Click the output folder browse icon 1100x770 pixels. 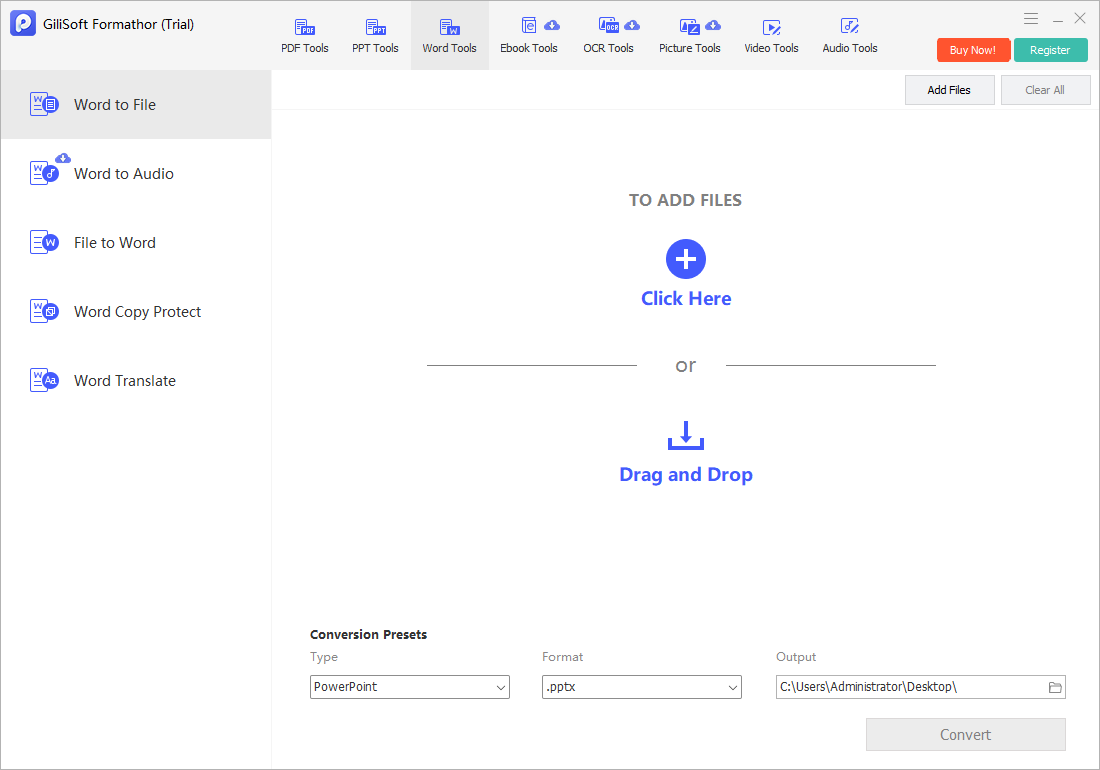pyautogui.click(x=1054, y=687)
